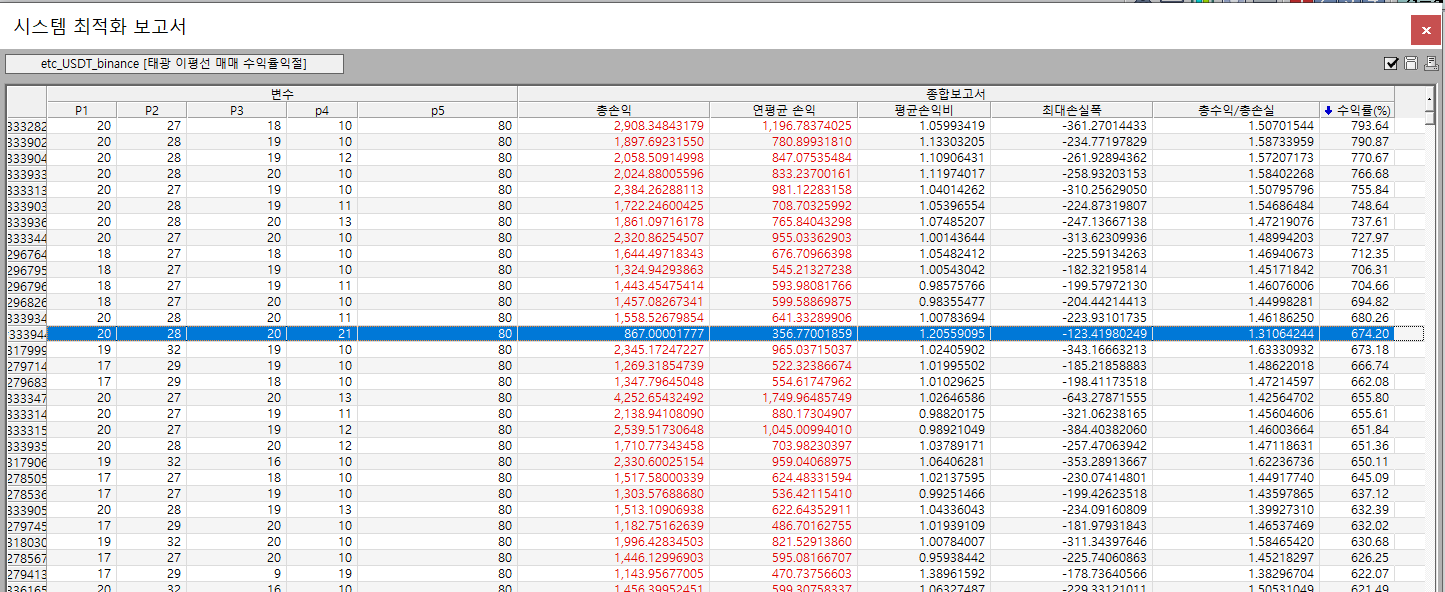Click the etc_USDT_binance strategy button
Image resolution: width=1445 pixels, height=592 pixels.
174,64
